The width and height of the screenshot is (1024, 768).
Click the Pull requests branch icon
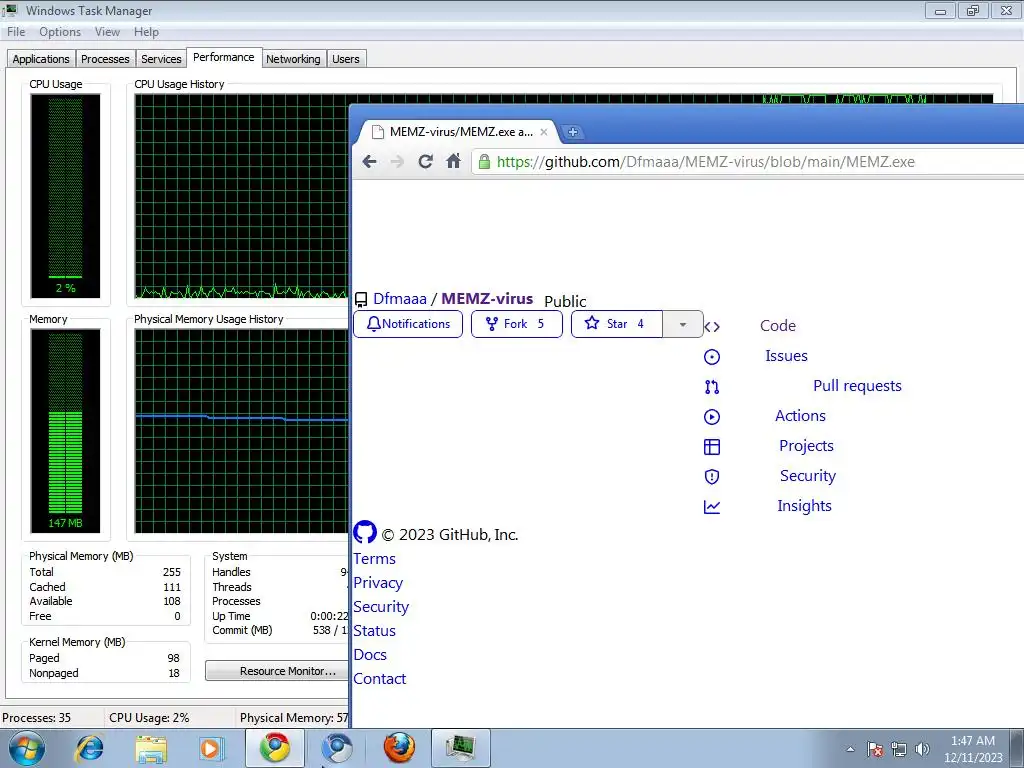(x=712, y=387)
